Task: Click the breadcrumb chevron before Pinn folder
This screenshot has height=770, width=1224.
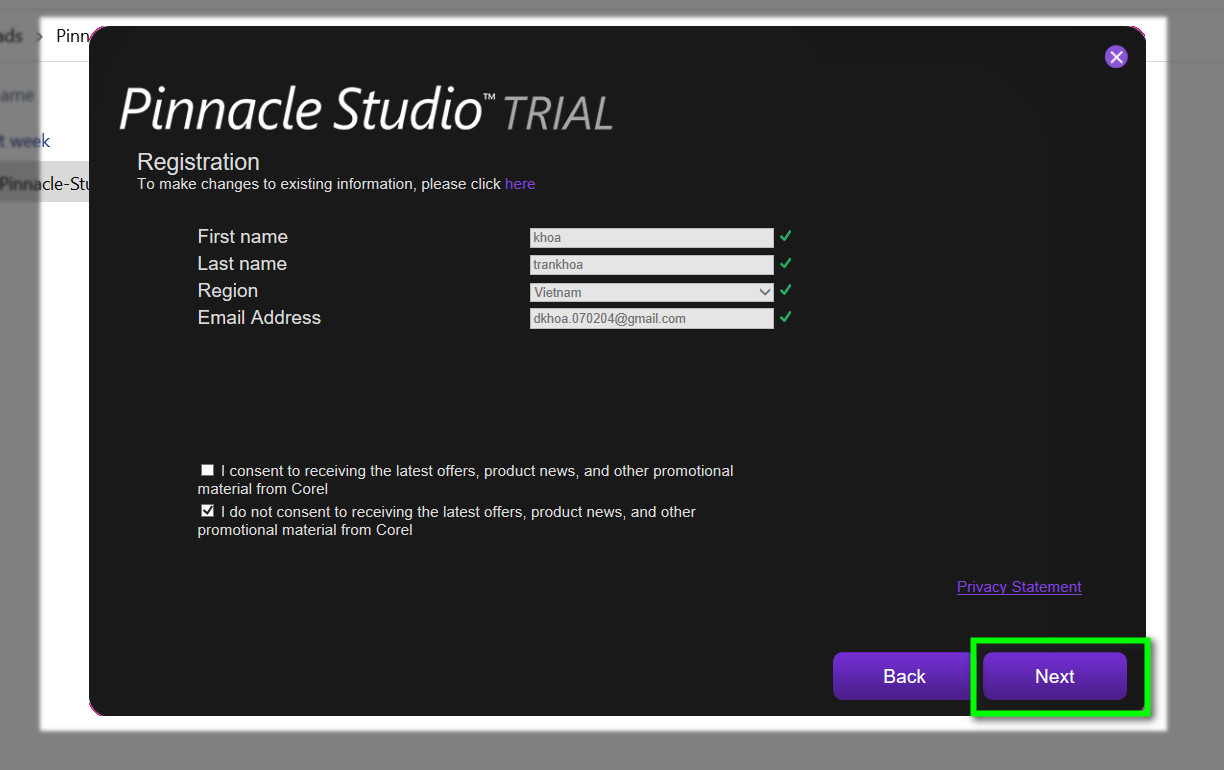Action: 40,37
